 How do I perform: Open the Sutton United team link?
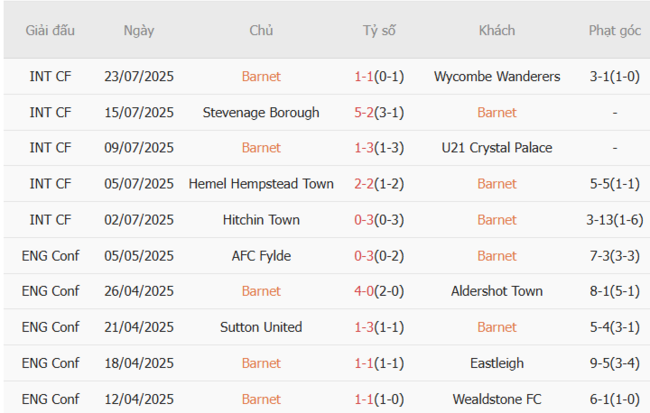click(261, 327)
